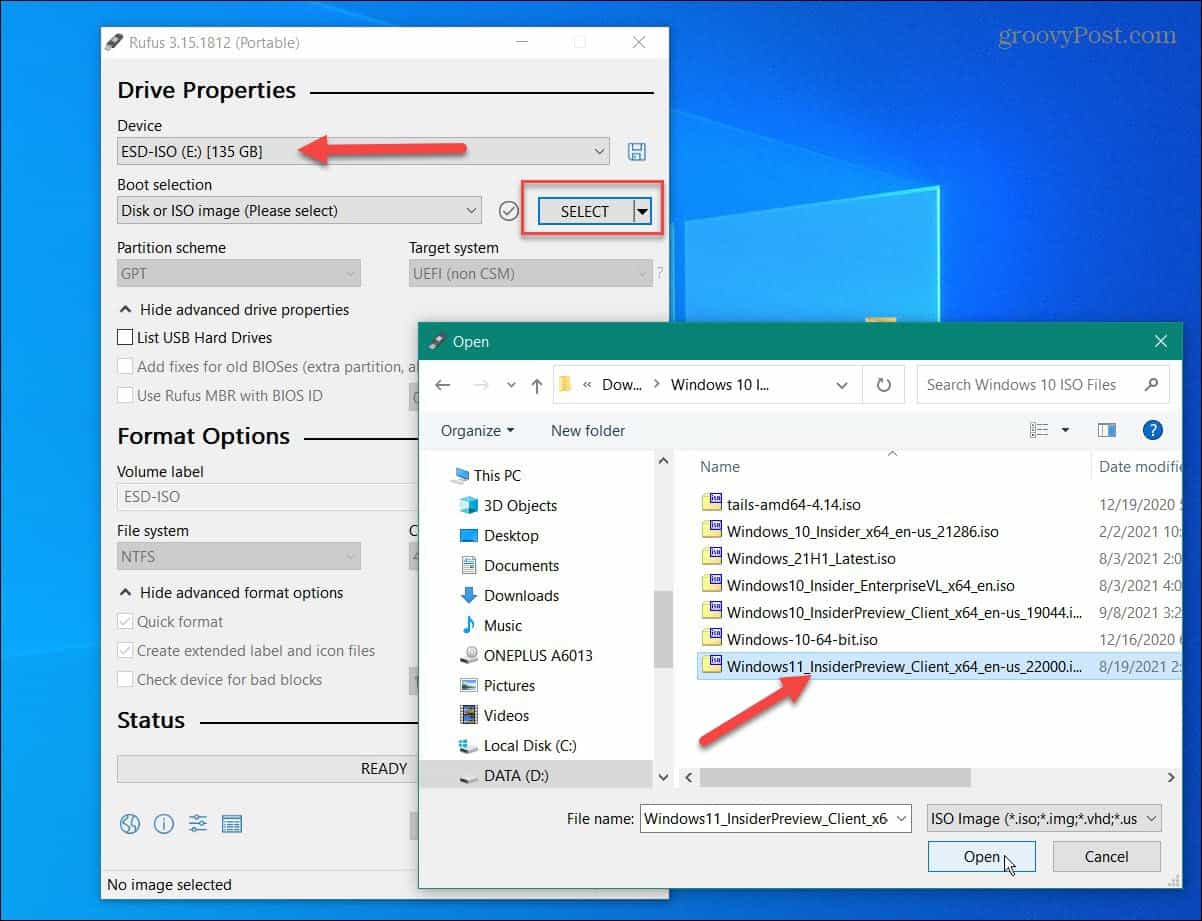Enable the List USB Hard Drives checkbox
The height and width of the screenshot is (921, 1202).
[x=125, y=338]
